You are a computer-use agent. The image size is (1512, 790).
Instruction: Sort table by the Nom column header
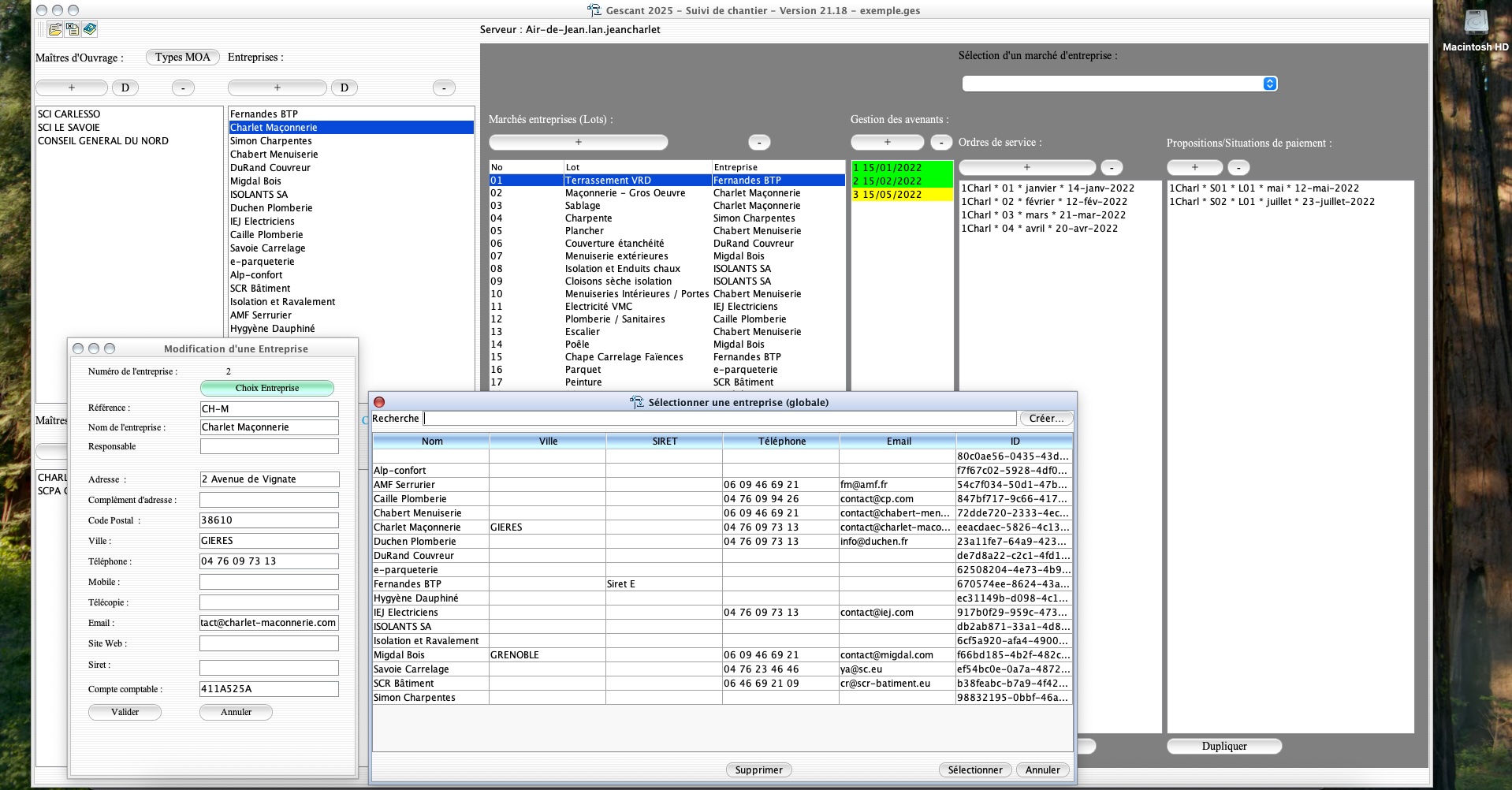pyautogui.click(x=431, y=442)
